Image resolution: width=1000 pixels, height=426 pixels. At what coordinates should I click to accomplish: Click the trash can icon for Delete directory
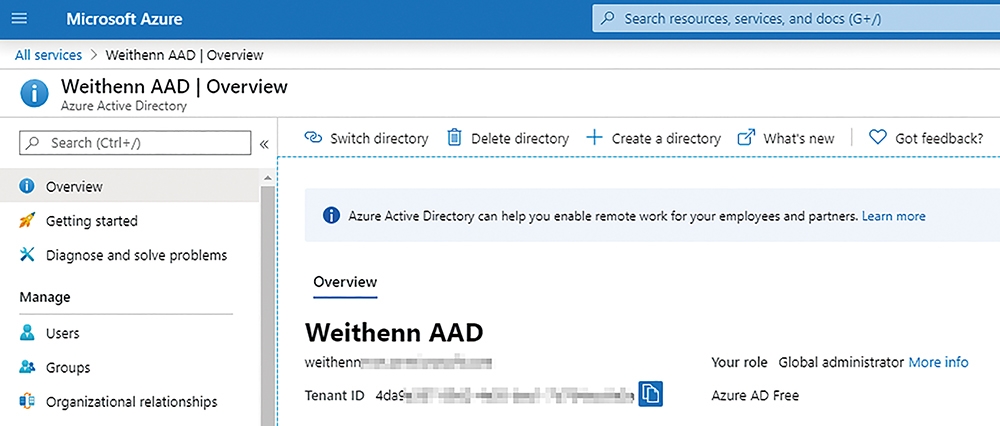click(454, 138)
